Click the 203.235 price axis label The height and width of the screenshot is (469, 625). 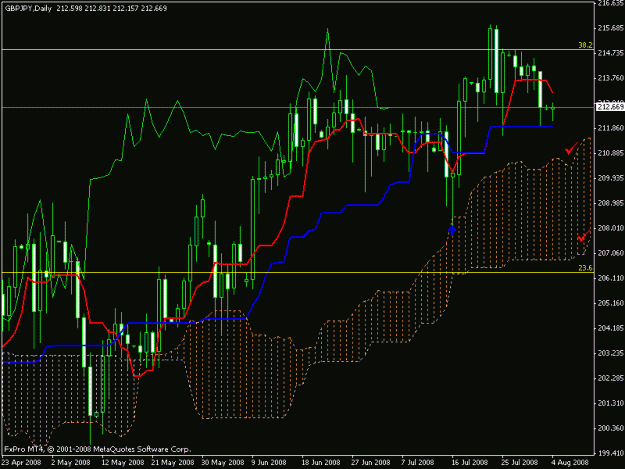pyautogui.click(x=611, y=353)
